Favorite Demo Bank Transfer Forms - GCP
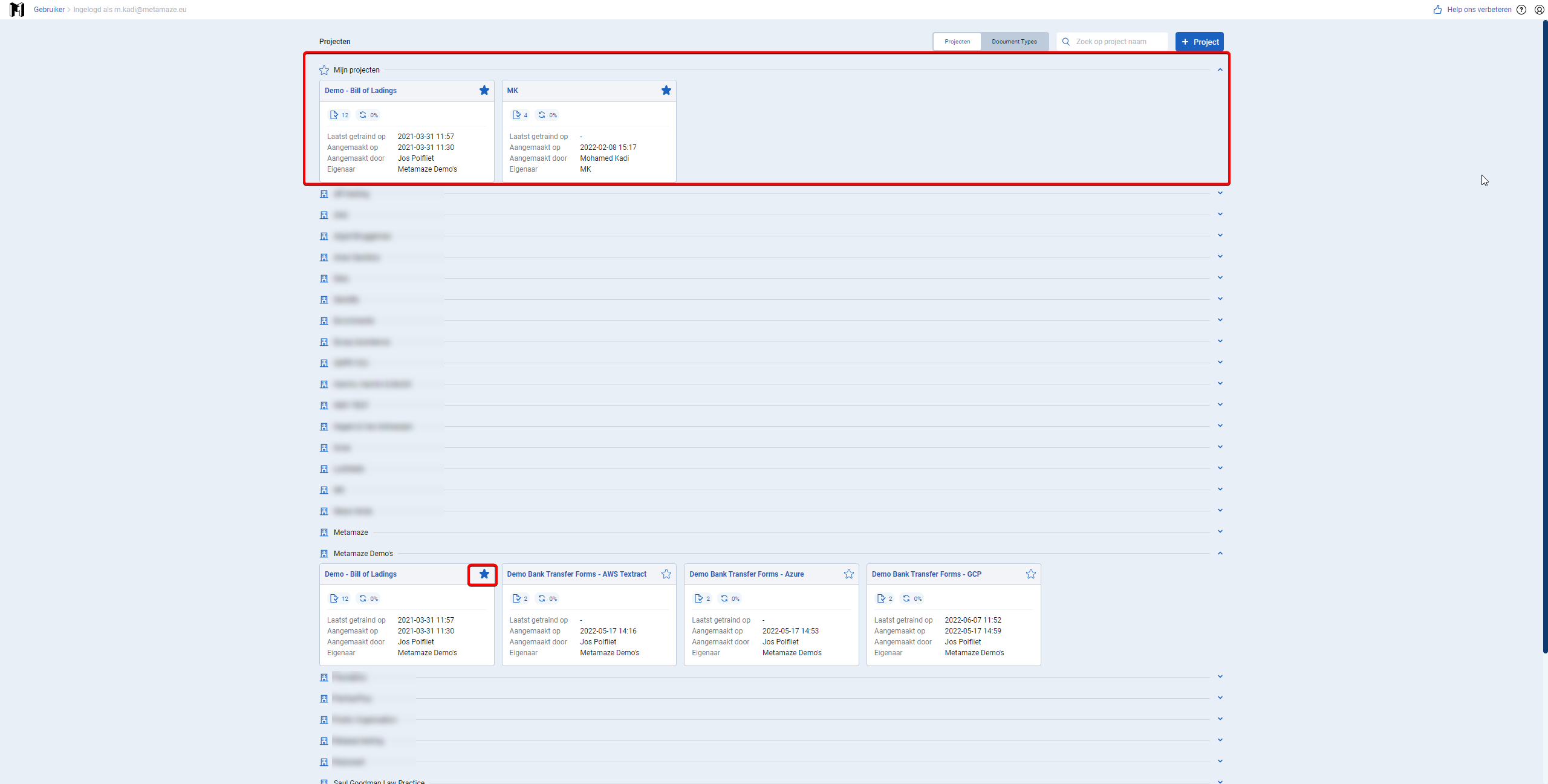Screen dimensions: 1548x784 point(1031,574)
